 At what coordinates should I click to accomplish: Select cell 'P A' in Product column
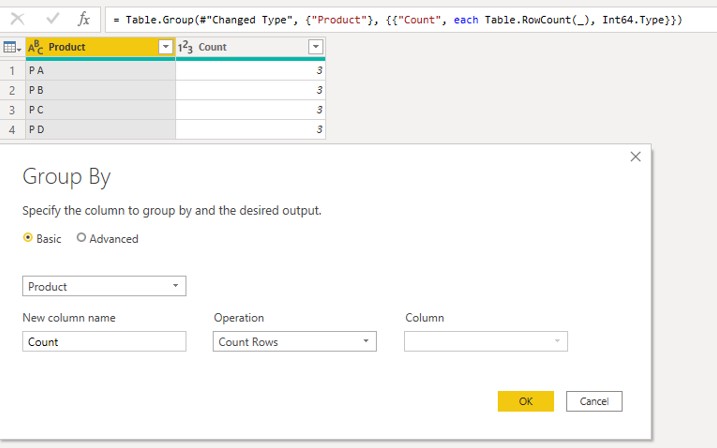(101, 70)
